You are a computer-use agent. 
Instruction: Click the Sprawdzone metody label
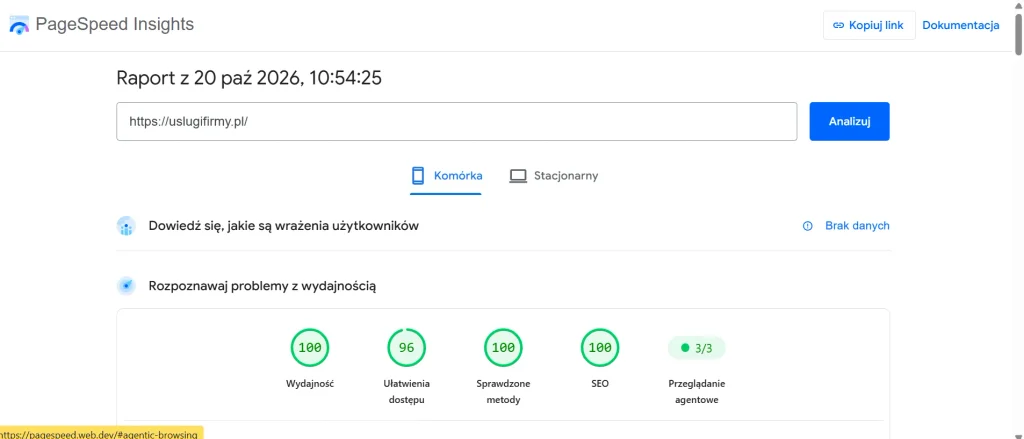click(x=504, y=391)
